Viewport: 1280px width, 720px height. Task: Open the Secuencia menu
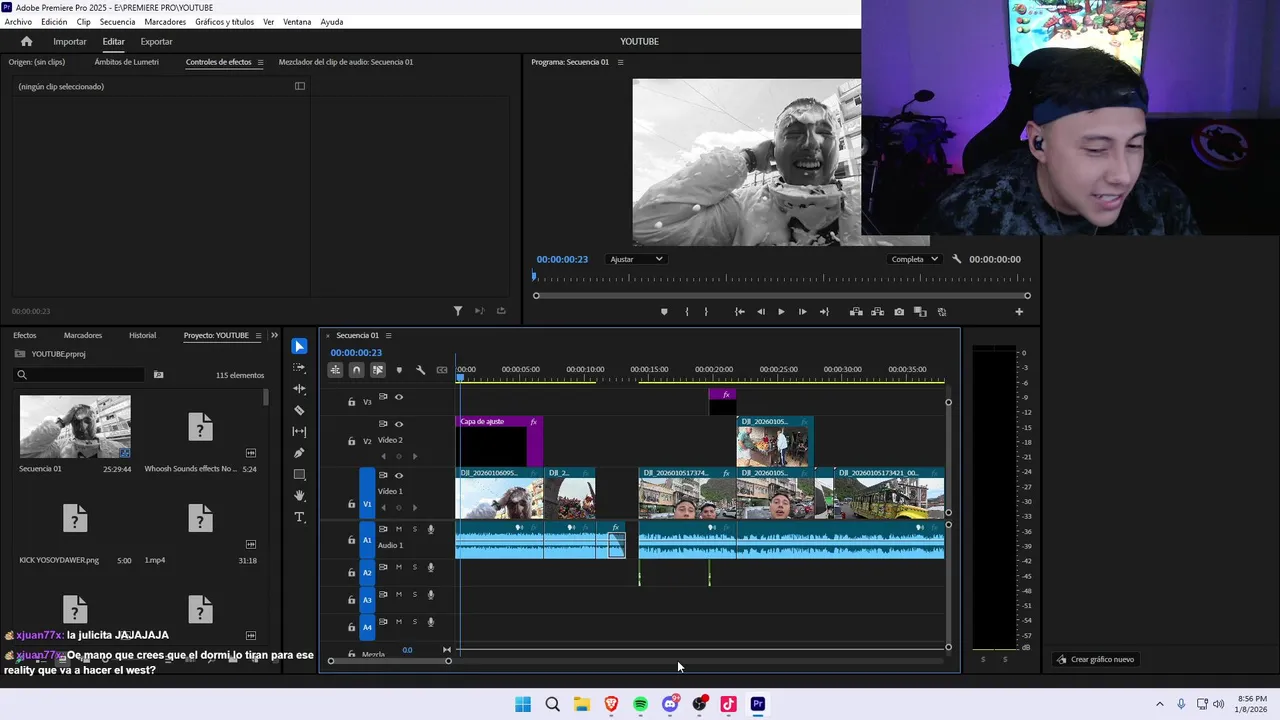pyautogui.click(x=117, y=22)
